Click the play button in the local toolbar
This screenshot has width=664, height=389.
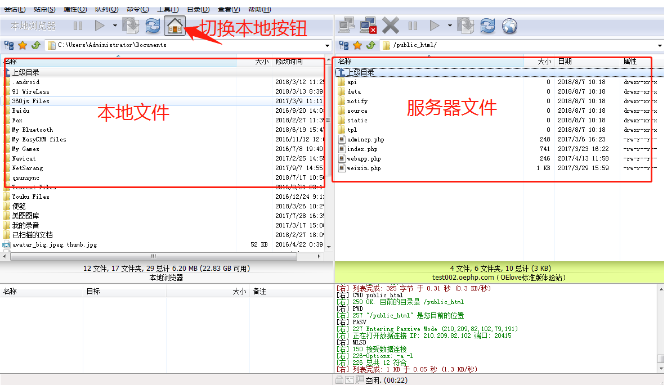click(x=100, y=26)
